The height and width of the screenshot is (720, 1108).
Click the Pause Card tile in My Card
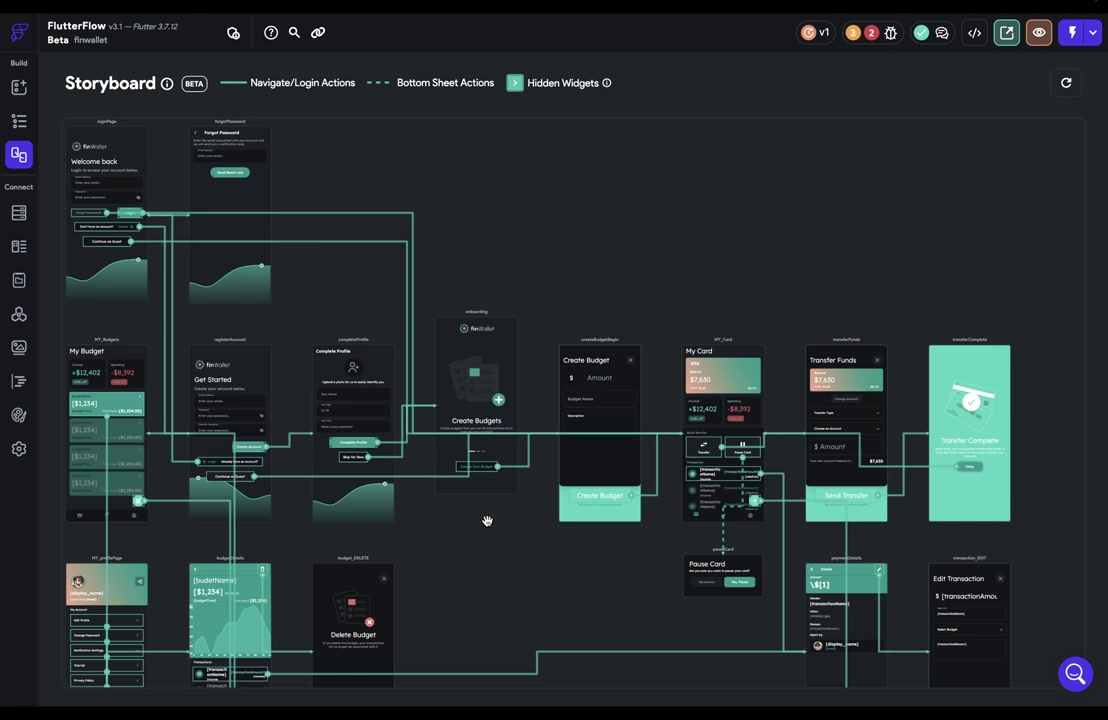pos(743,447)
